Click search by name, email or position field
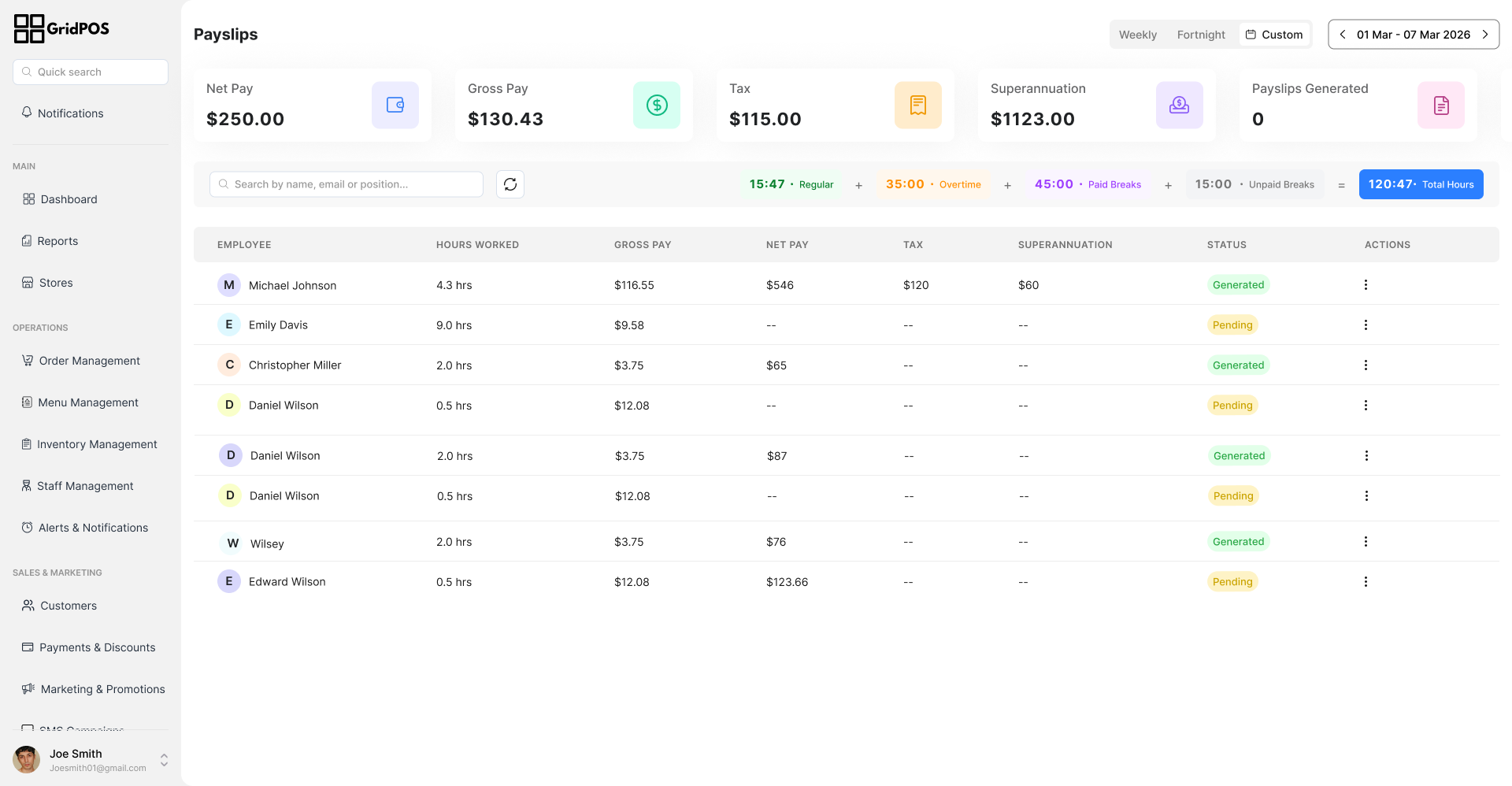This screenshot has width=1512, height=786. [346, 184]
